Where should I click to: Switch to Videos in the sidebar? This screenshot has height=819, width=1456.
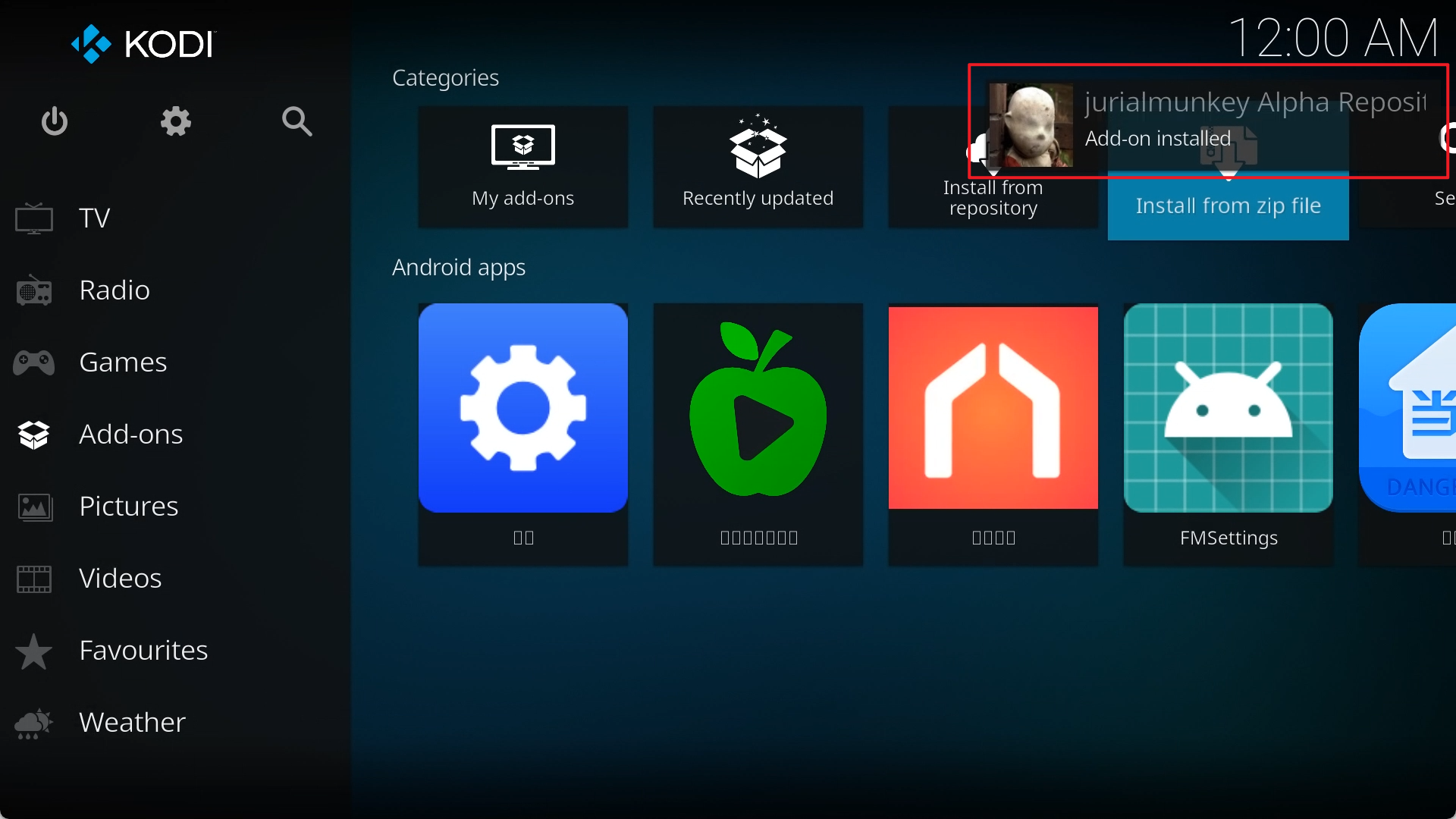(175, 579)
